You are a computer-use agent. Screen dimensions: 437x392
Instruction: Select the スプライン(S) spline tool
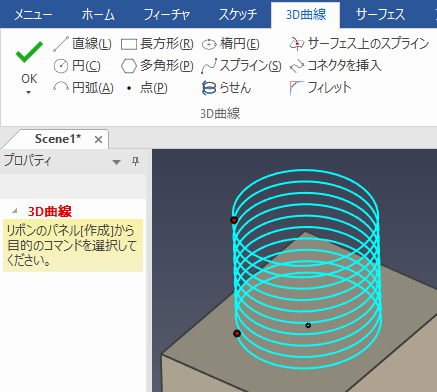(x=241, y=66)
